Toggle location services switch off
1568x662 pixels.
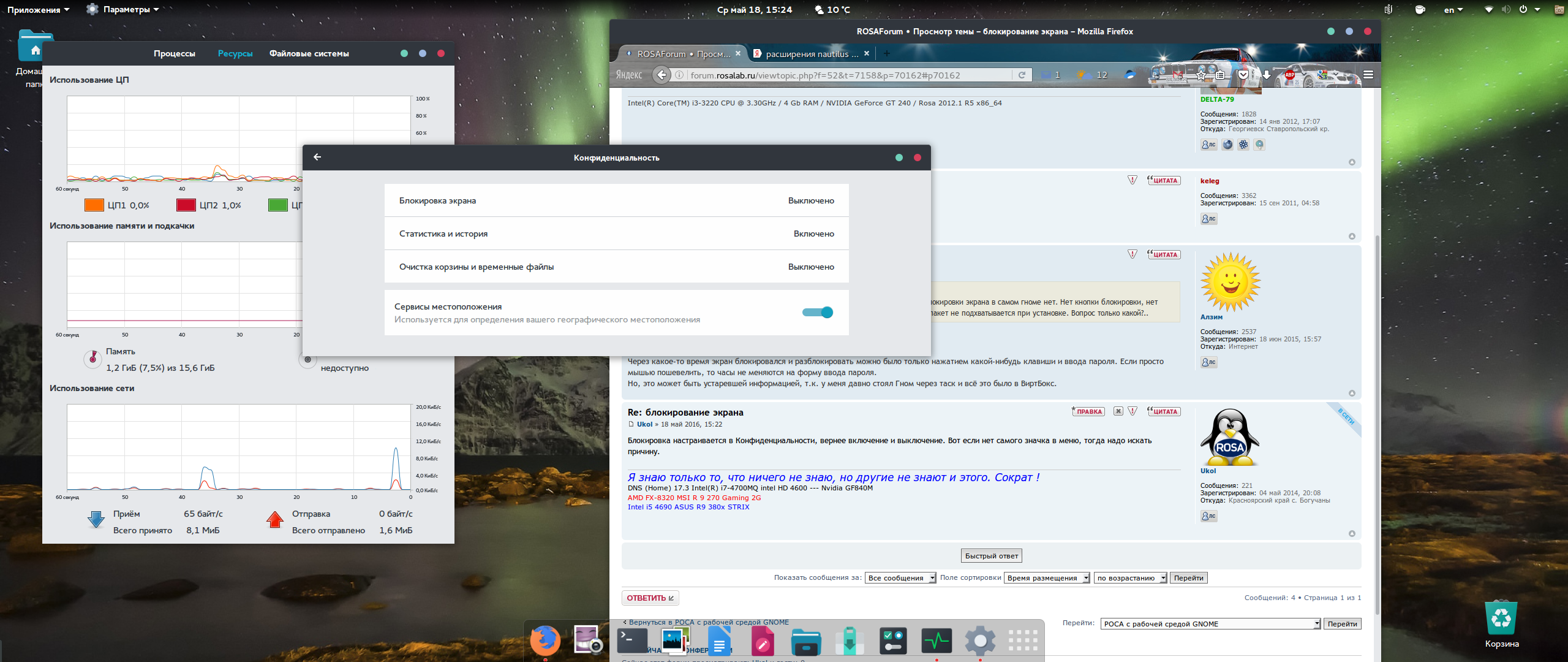click(x=818, y=313)
